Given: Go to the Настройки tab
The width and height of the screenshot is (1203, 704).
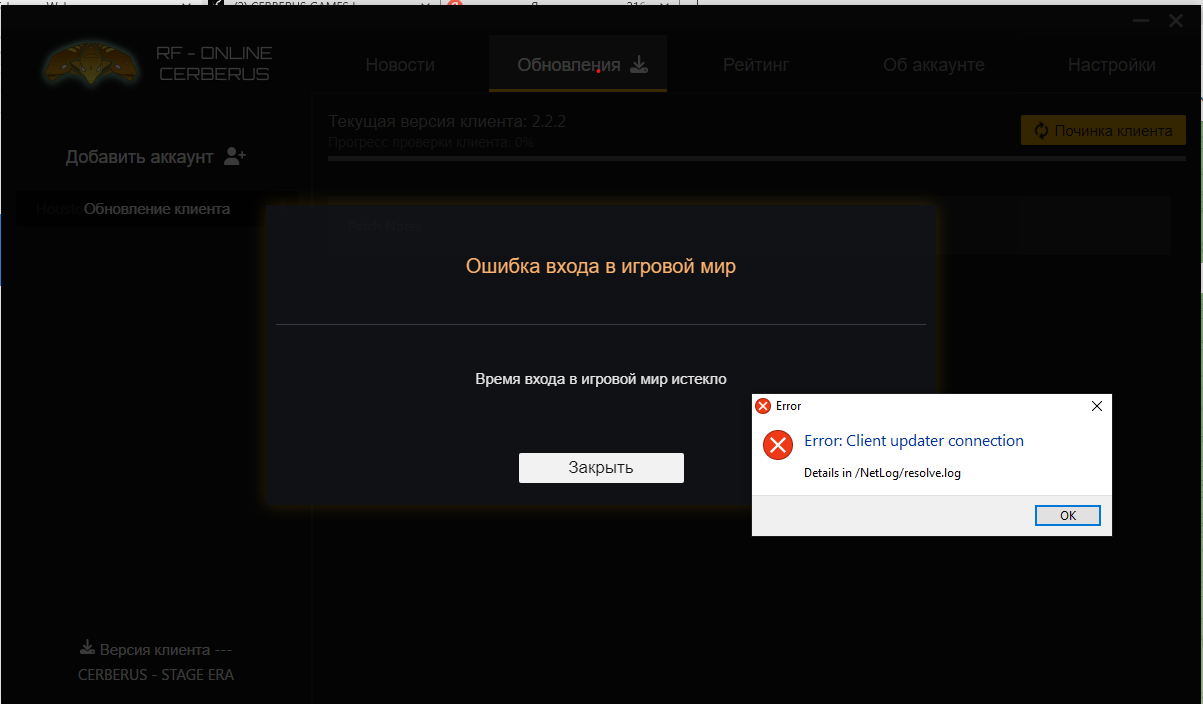Looking at the screenshot, I should pos(1111,65).
